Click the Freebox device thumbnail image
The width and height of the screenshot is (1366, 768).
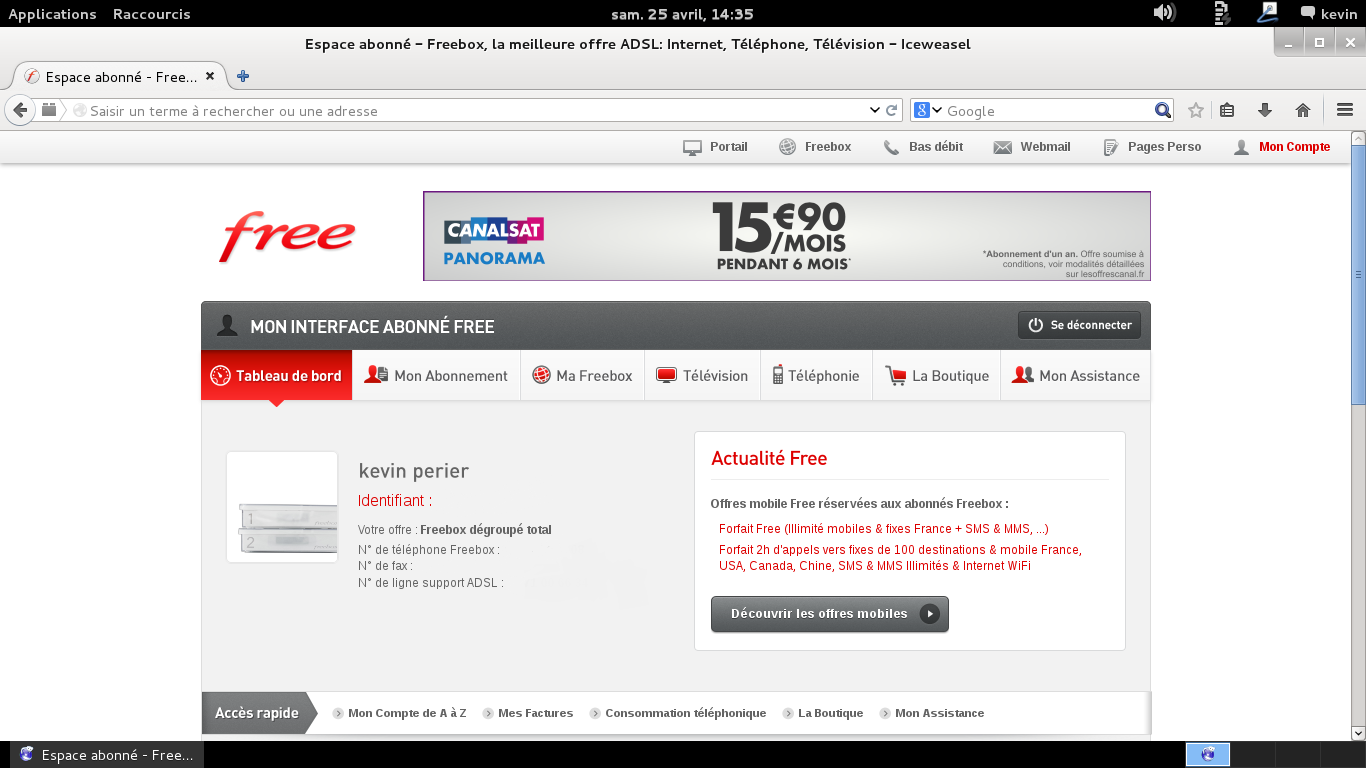pyautogui.click(x=282, y=507)
